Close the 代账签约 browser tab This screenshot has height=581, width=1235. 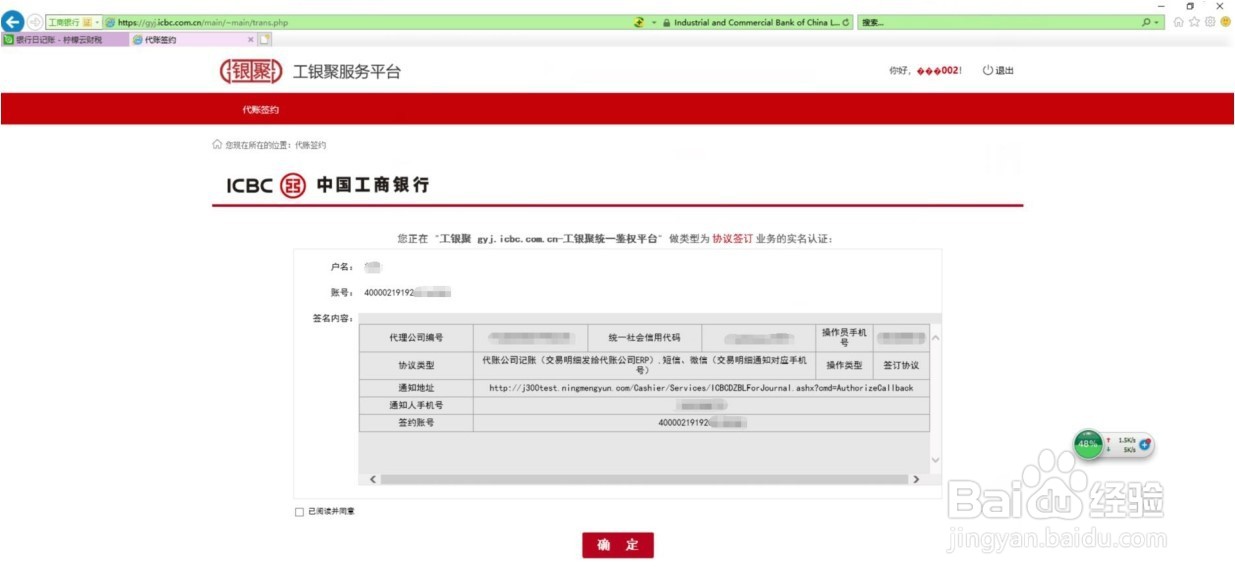pos(251,40)
